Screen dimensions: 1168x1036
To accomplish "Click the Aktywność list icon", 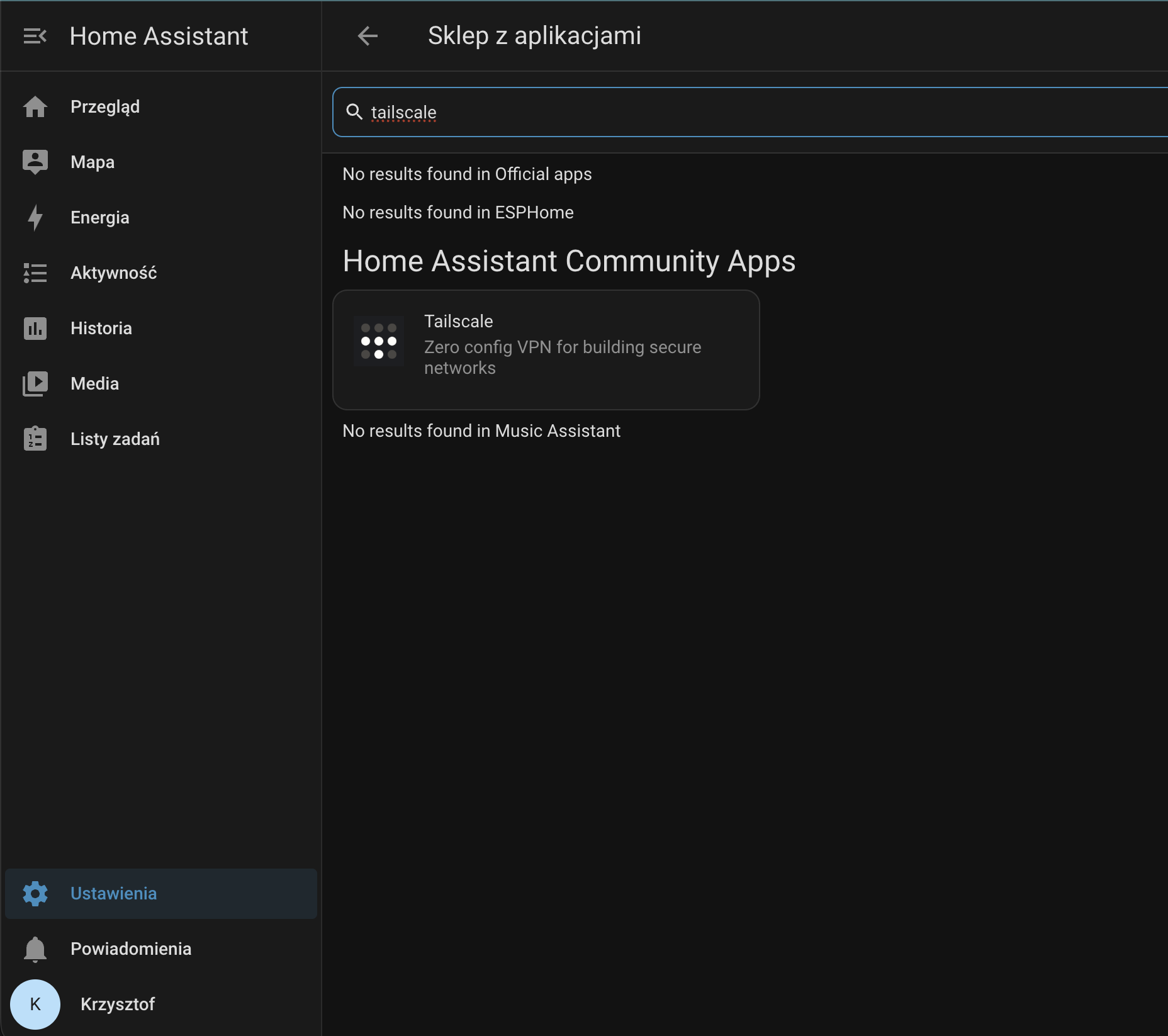I will point(35,273).
